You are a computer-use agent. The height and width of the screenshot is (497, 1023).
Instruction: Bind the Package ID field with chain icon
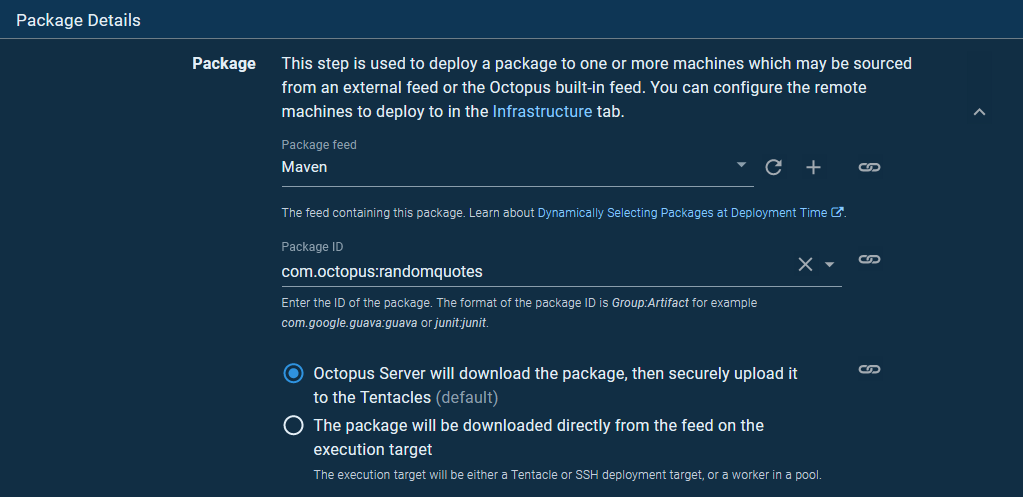coord(869,259)
